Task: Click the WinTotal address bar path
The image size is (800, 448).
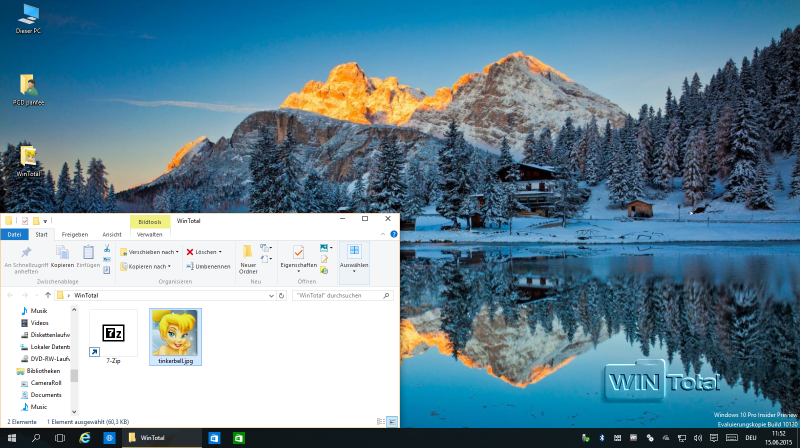Action: point(86,295)
